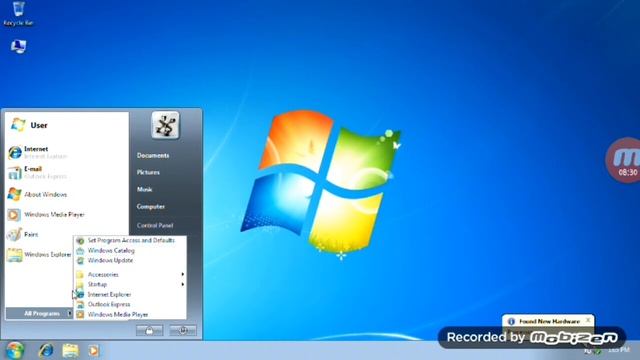The height and width of the screenshot is (360, 640).
Task: Open the Recycle Bin desktop icon
Action: pos(18,14)
